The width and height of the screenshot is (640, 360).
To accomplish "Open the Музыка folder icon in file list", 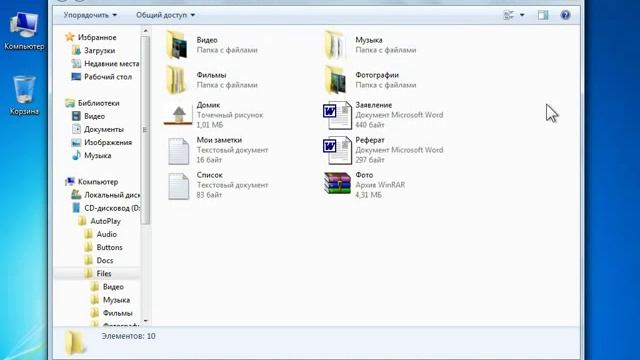I will click(x=336, y=45).
